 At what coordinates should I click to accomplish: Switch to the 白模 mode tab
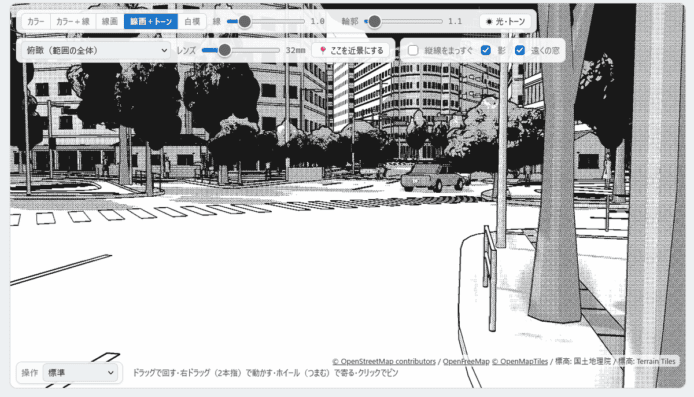192,21
